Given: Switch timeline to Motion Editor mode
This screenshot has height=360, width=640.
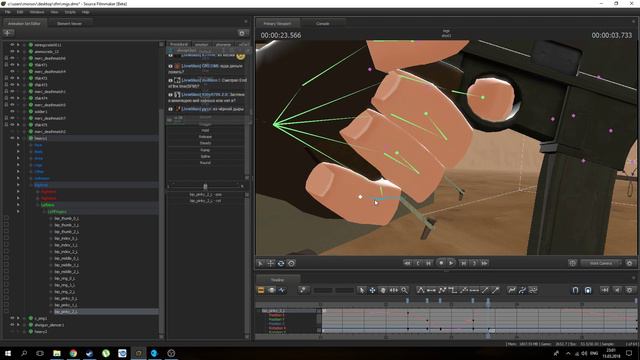Looking at the screenshot, I should (x=271, y=290).
